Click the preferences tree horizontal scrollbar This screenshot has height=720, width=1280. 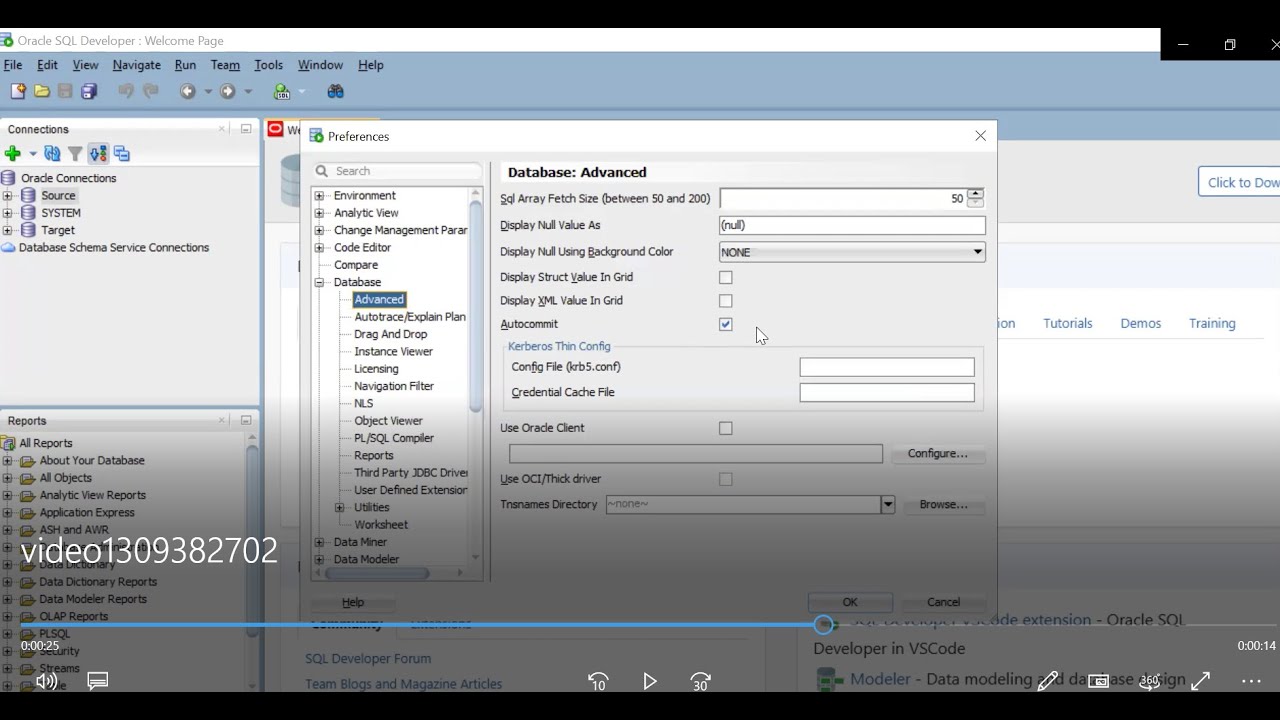point(377,573)
